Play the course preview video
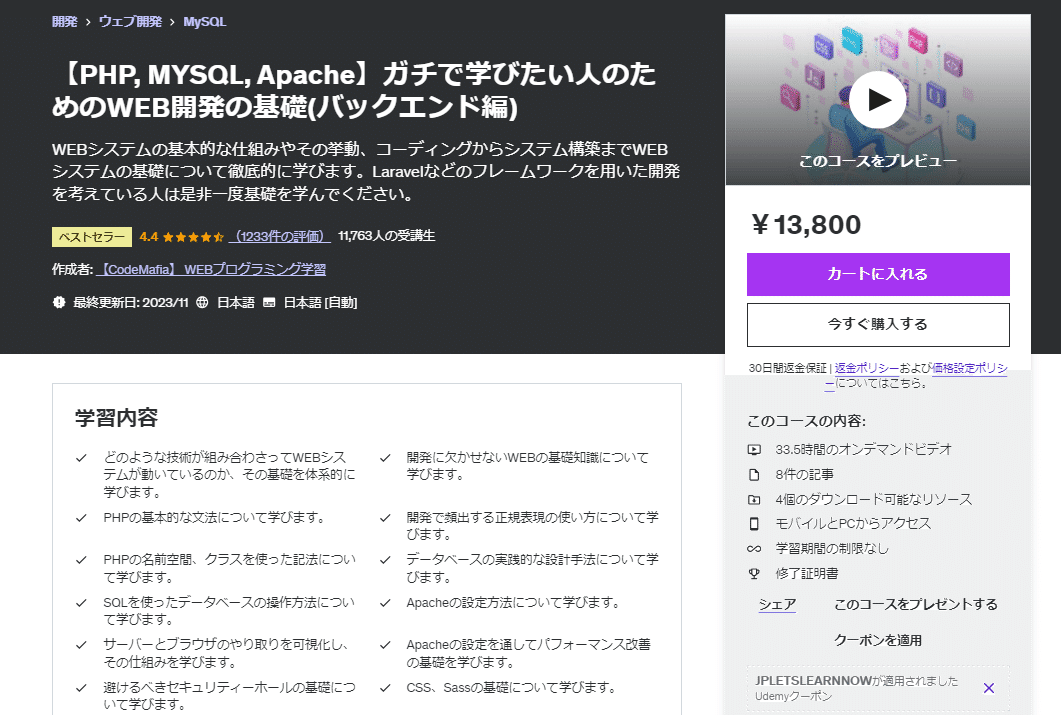The width and height of the screenshot is (1061, 715). click(877, 99)
